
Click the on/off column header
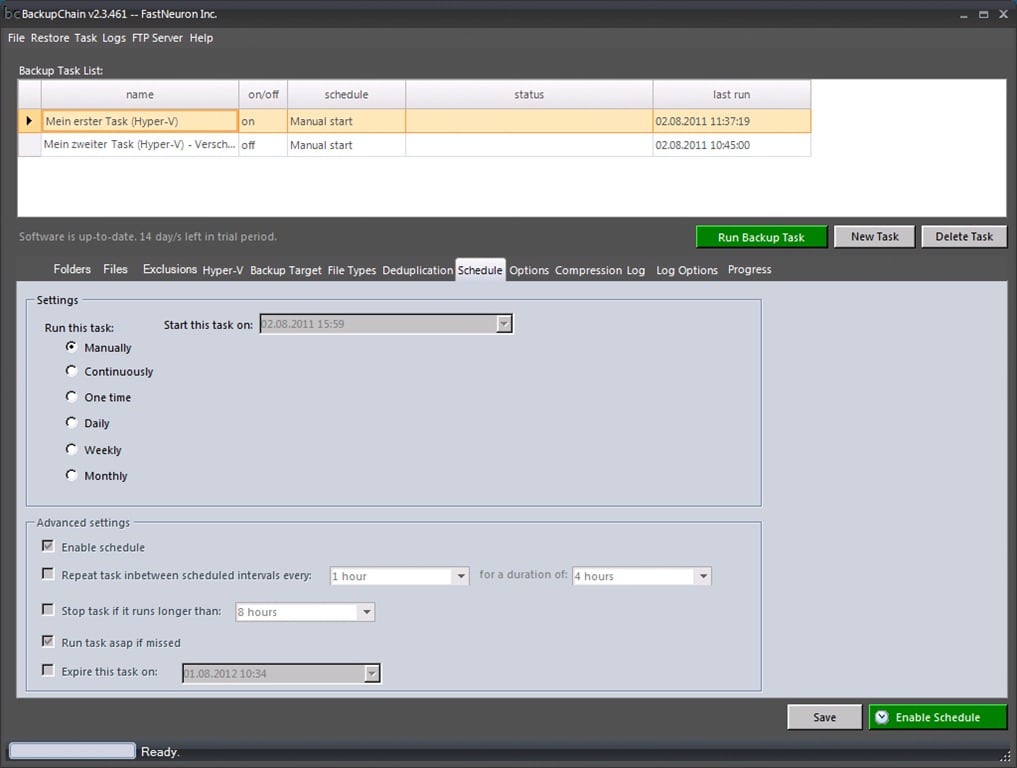point(263,94)
